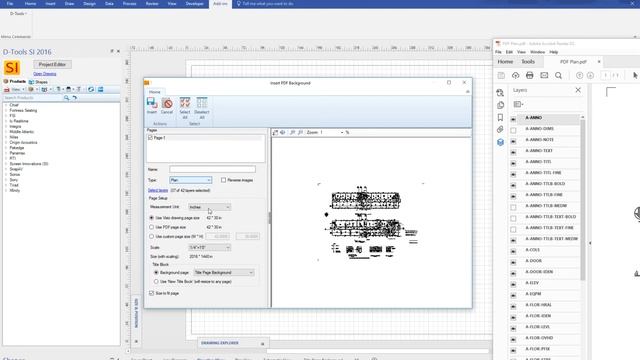The width and height of the screenshot is (640, 360).
Task: Open the Scale dropdown
Action: [209, 247]
